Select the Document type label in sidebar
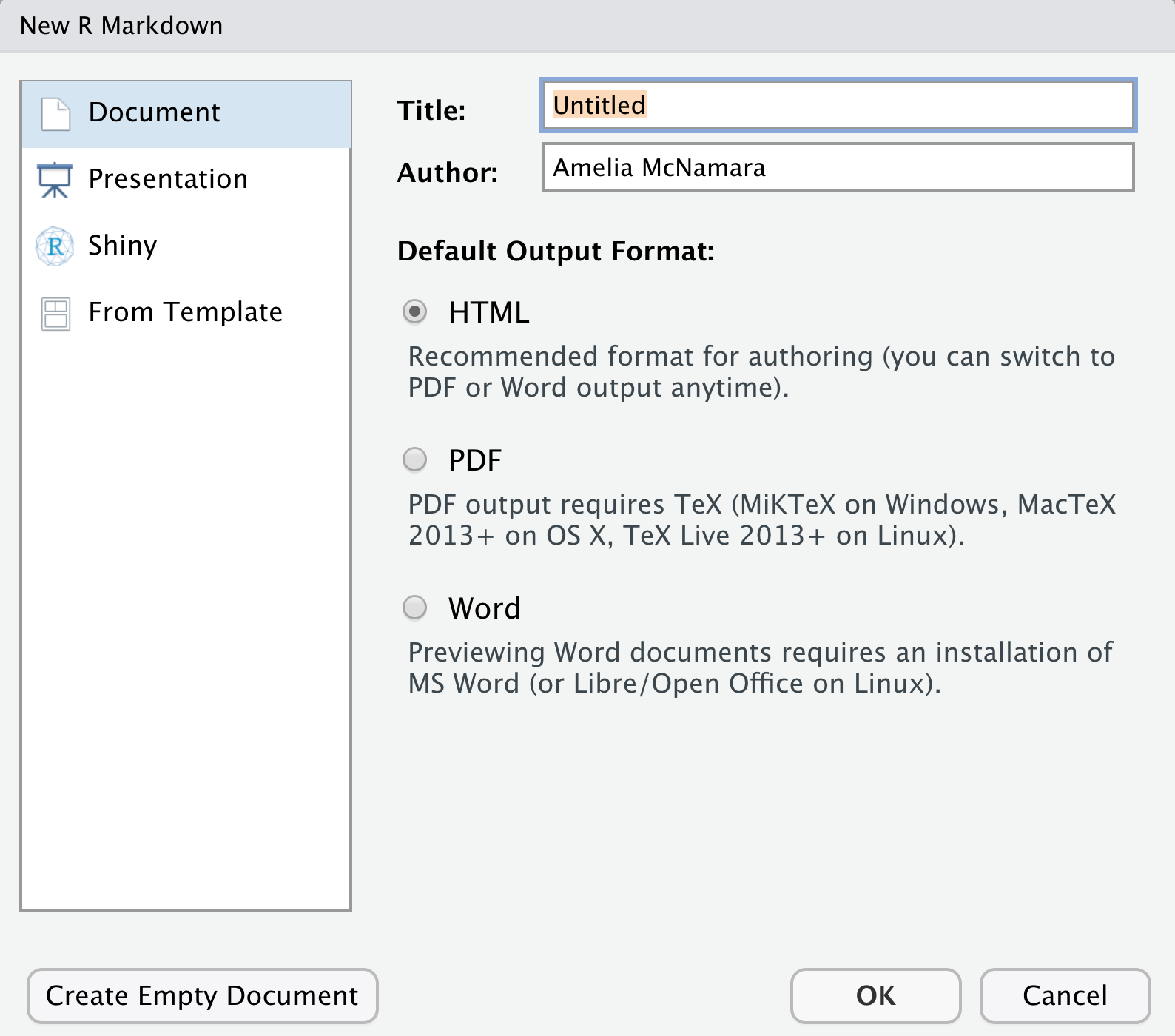 [x=154, y=112]
